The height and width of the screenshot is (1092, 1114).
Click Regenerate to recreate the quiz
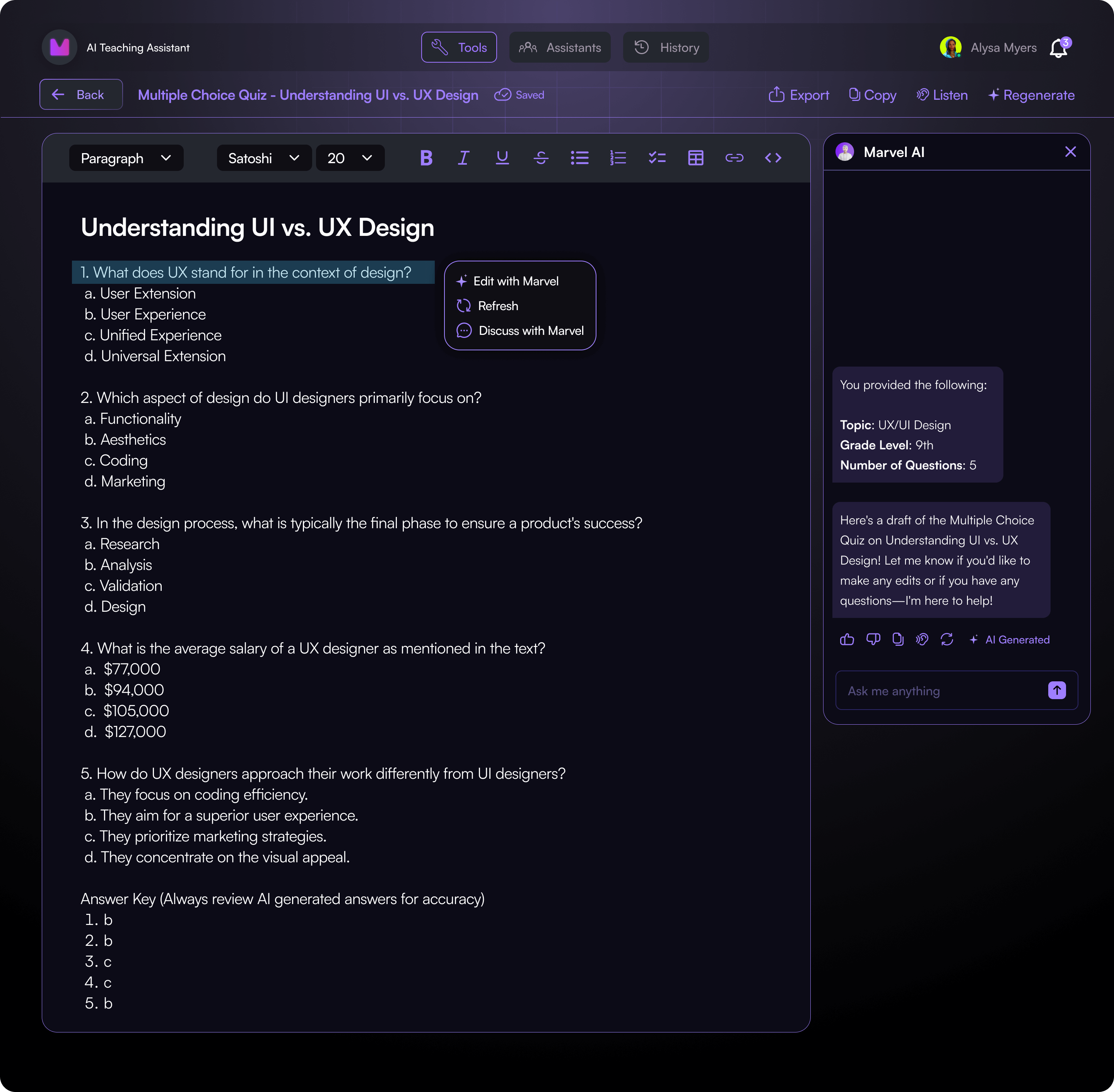(1031, 95)
